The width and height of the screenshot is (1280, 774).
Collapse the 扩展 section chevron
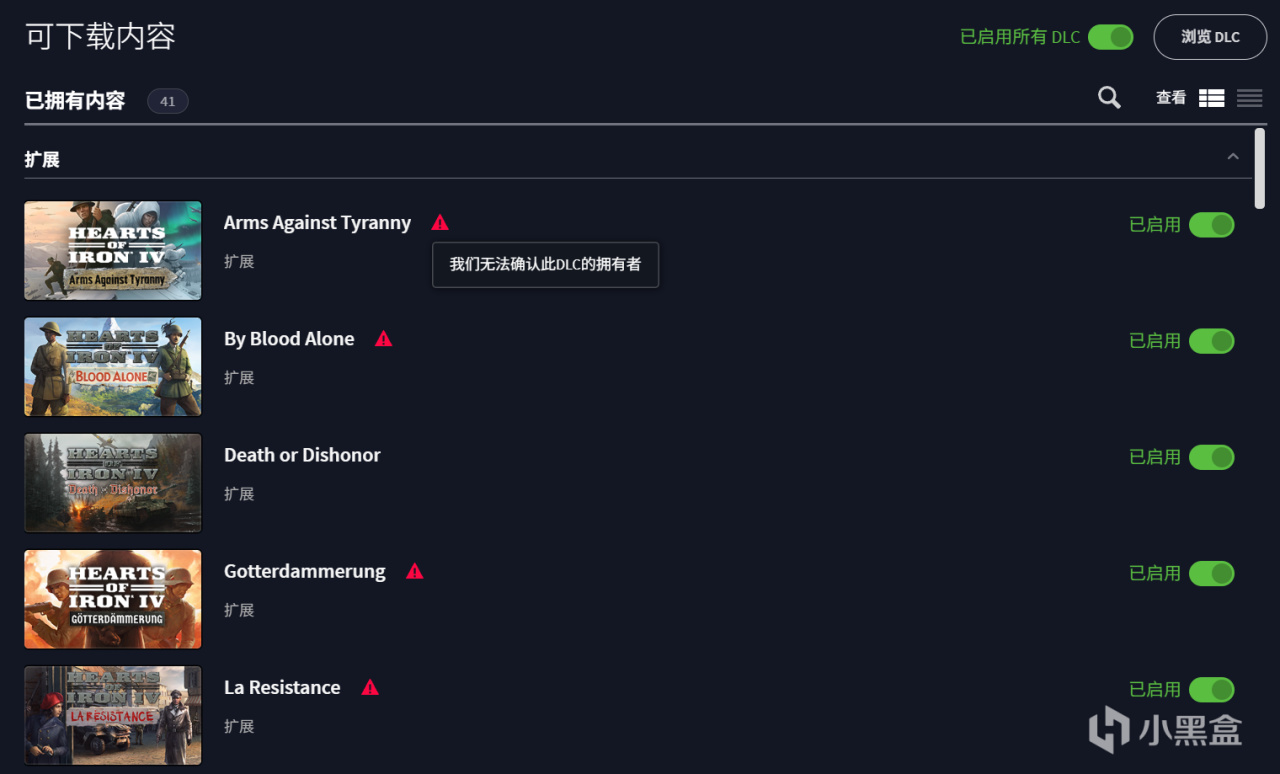pyautogui.click(x=1233, y=157)
